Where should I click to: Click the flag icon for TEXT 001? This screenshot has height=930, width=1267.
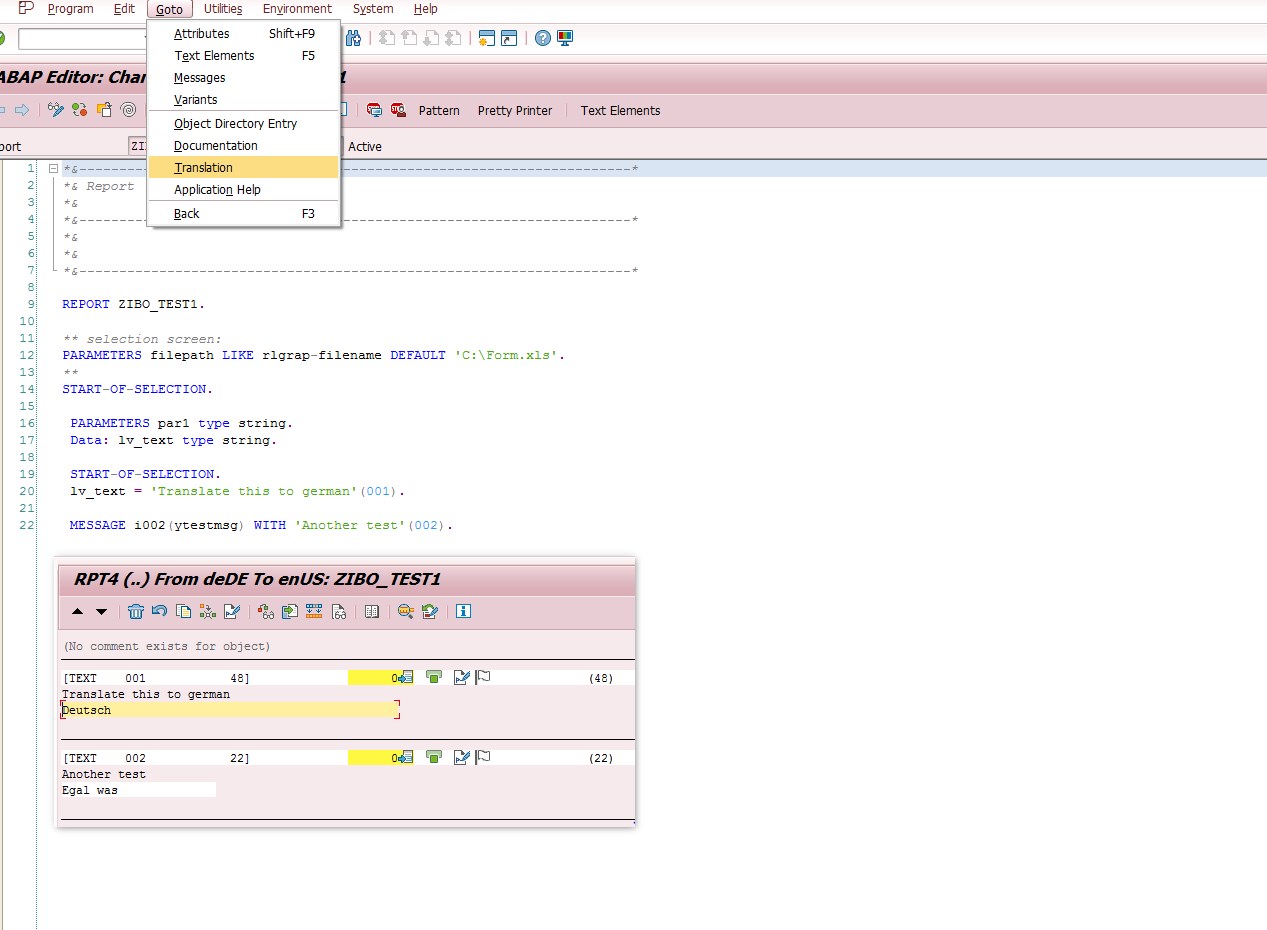point(483,677)
